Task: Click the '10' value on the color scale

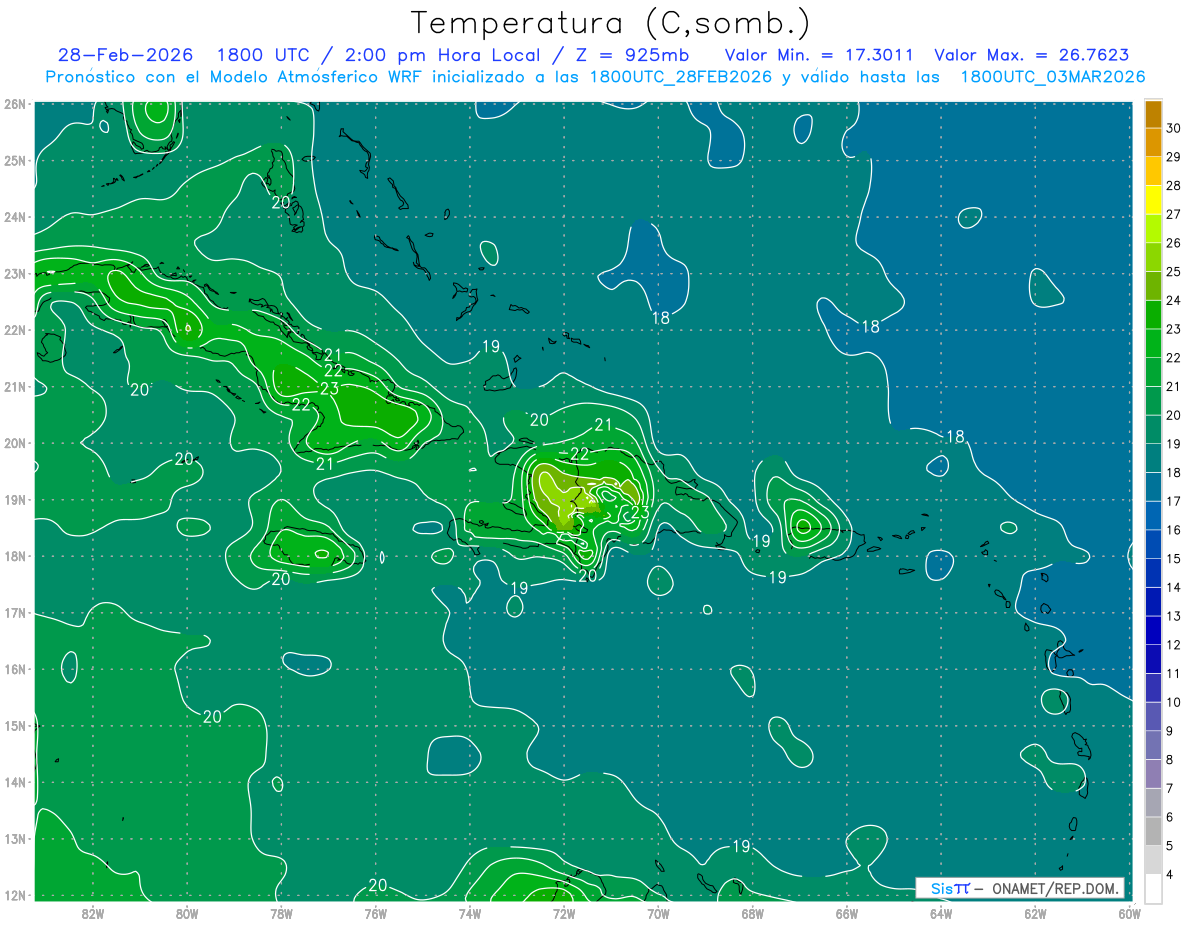Action: (x=1173, y=702)
